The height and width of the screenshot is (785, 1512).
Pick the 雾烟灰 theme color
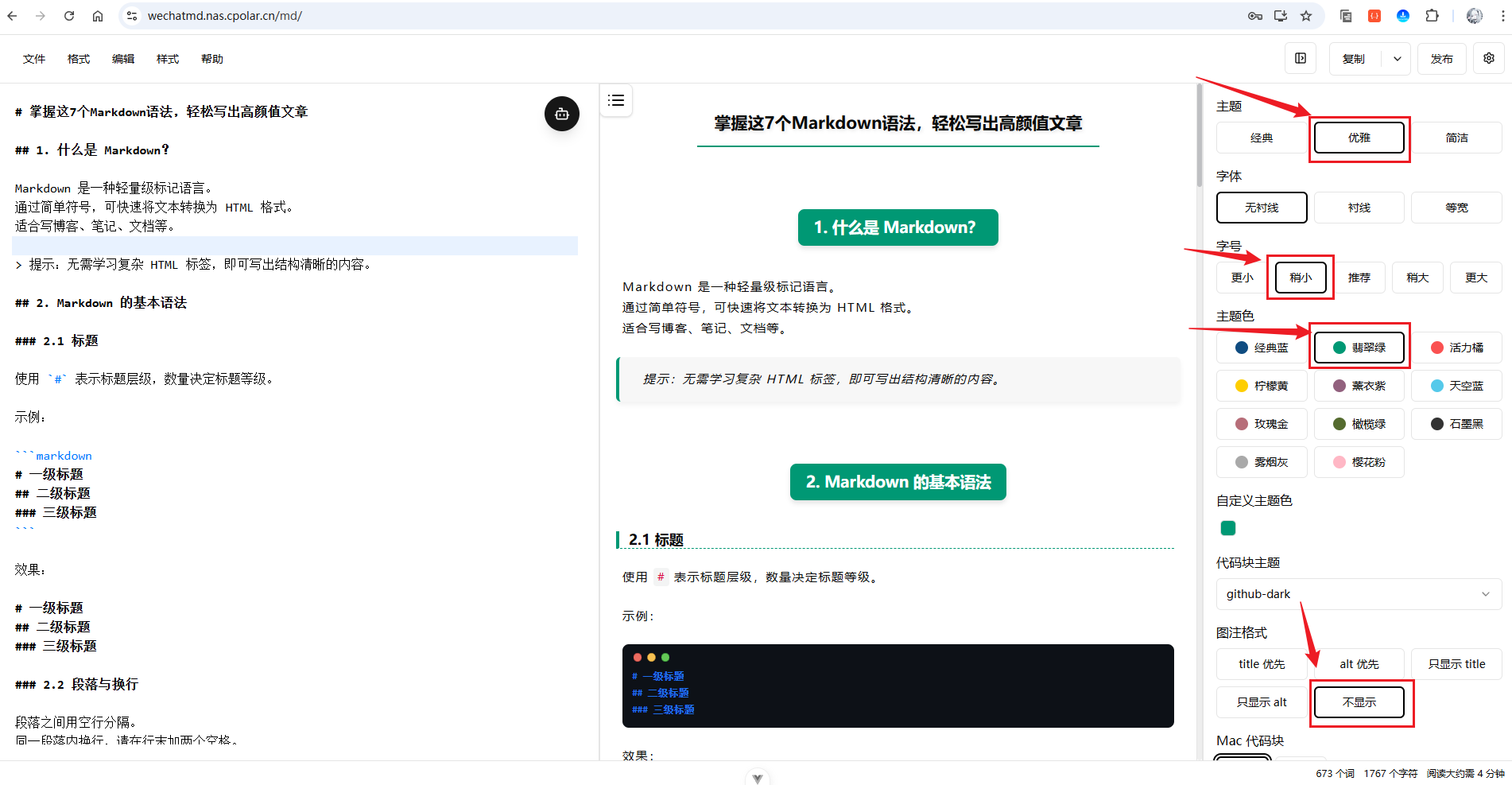1262,462
